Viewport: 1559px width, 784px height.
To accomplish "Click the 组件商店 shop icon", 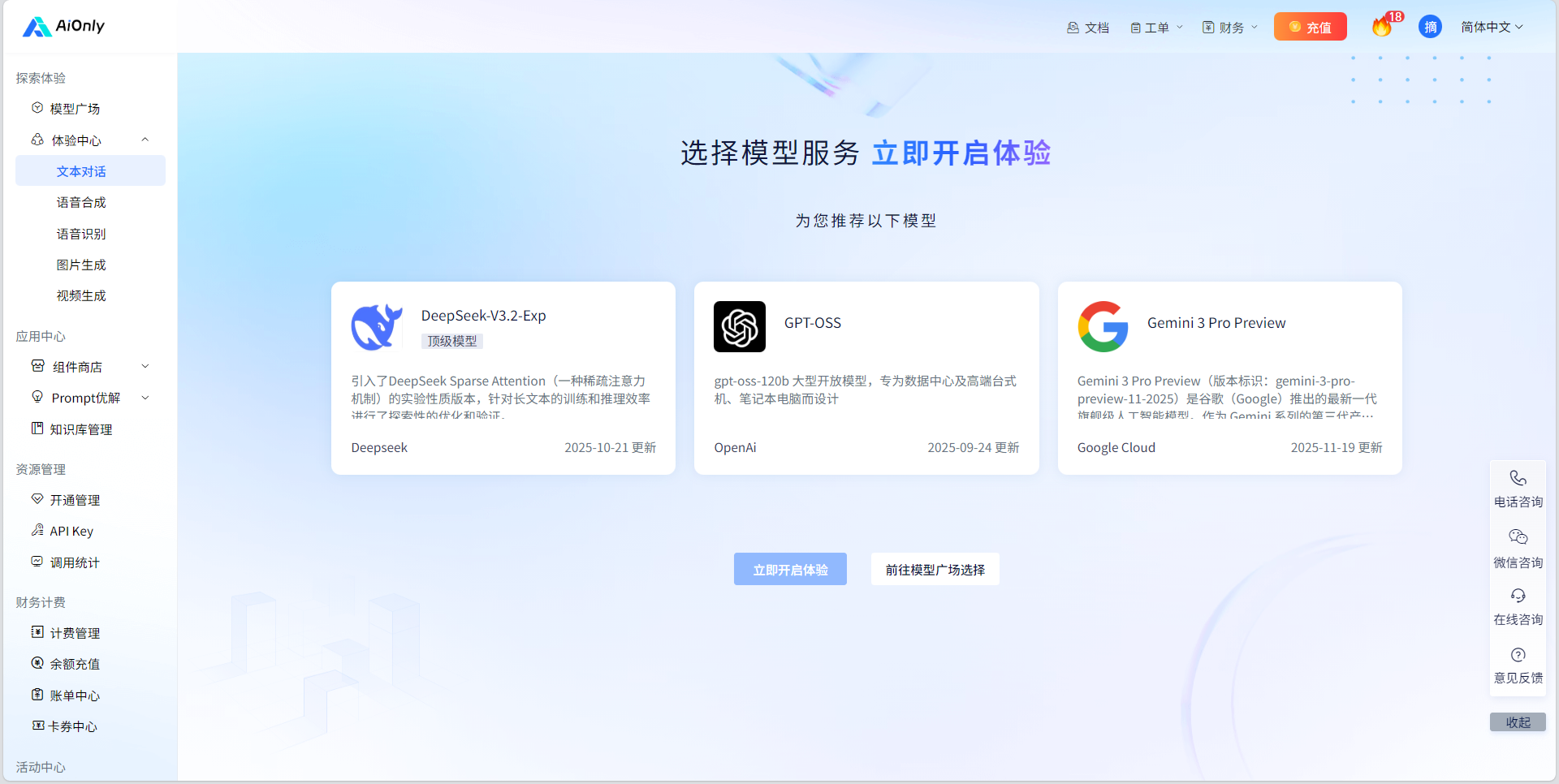I will [x=37, y=366].
